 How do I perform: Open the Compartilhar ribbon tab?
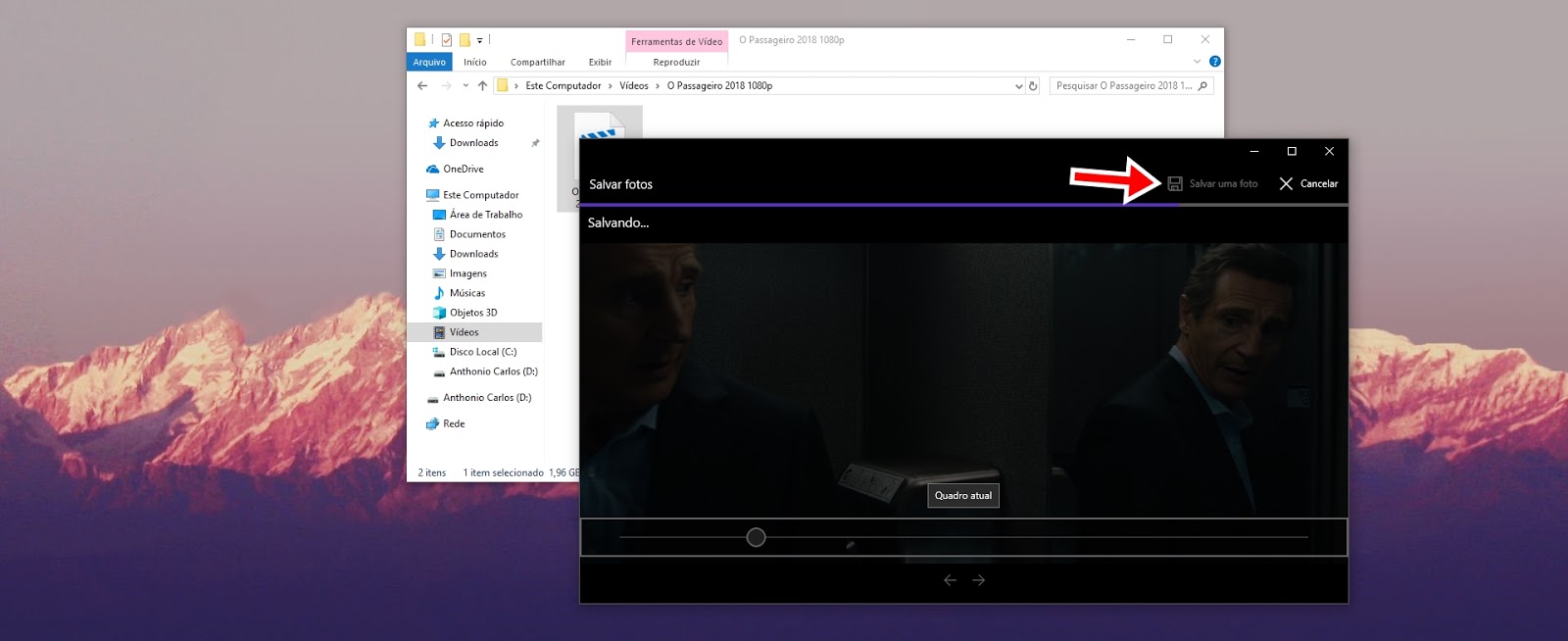click(x=537, y=62)
